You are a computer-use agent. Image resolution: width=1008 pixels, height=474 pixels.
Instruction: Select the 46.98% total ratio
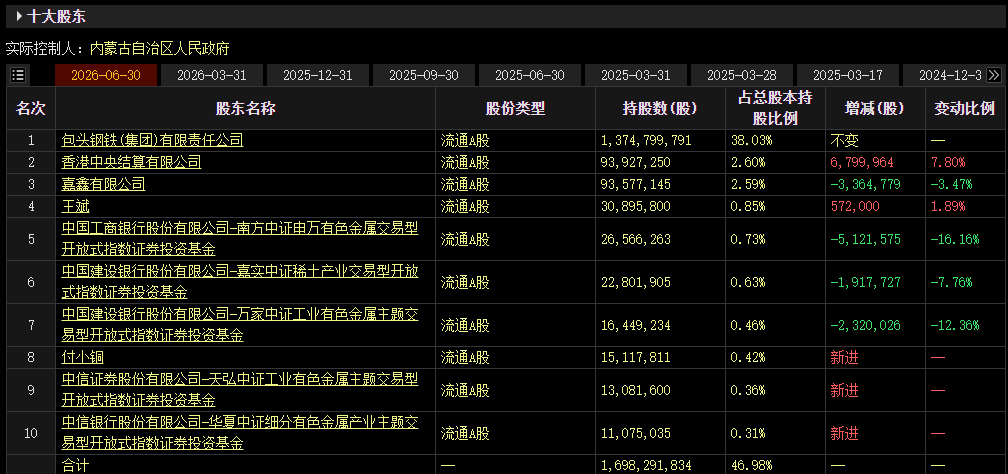(752, 465)
